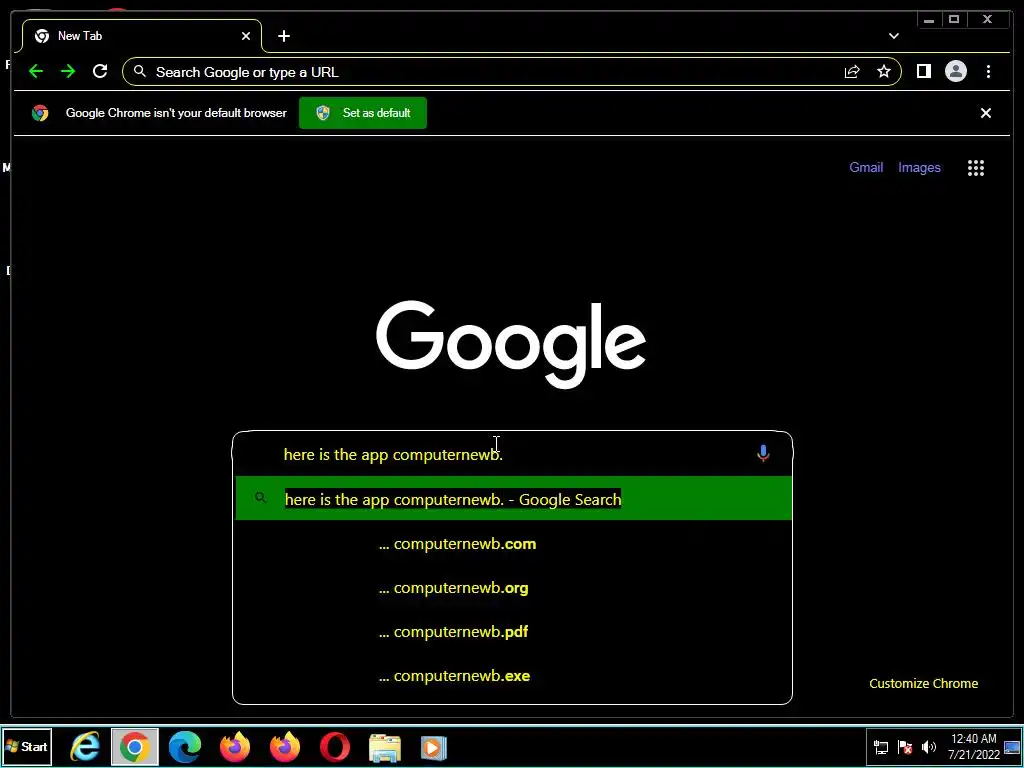Start voice search with microphone icon
The image size is (1024, 768).
[763, 453]
